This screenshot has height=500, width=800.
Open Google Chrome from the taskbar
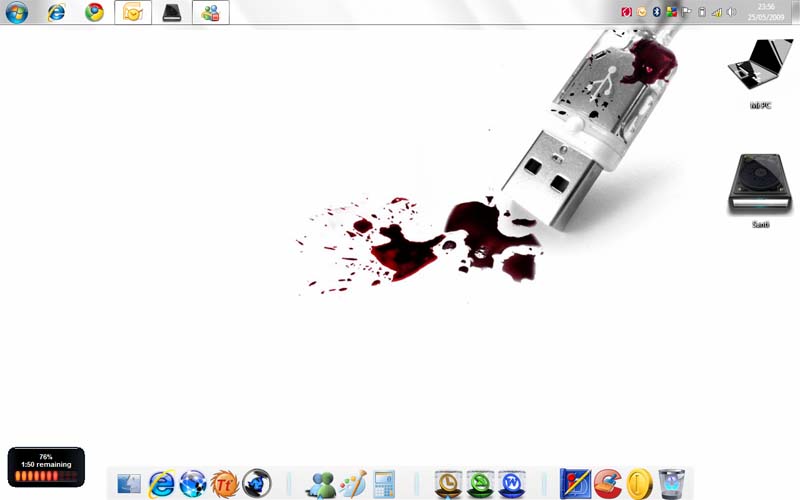94,12
